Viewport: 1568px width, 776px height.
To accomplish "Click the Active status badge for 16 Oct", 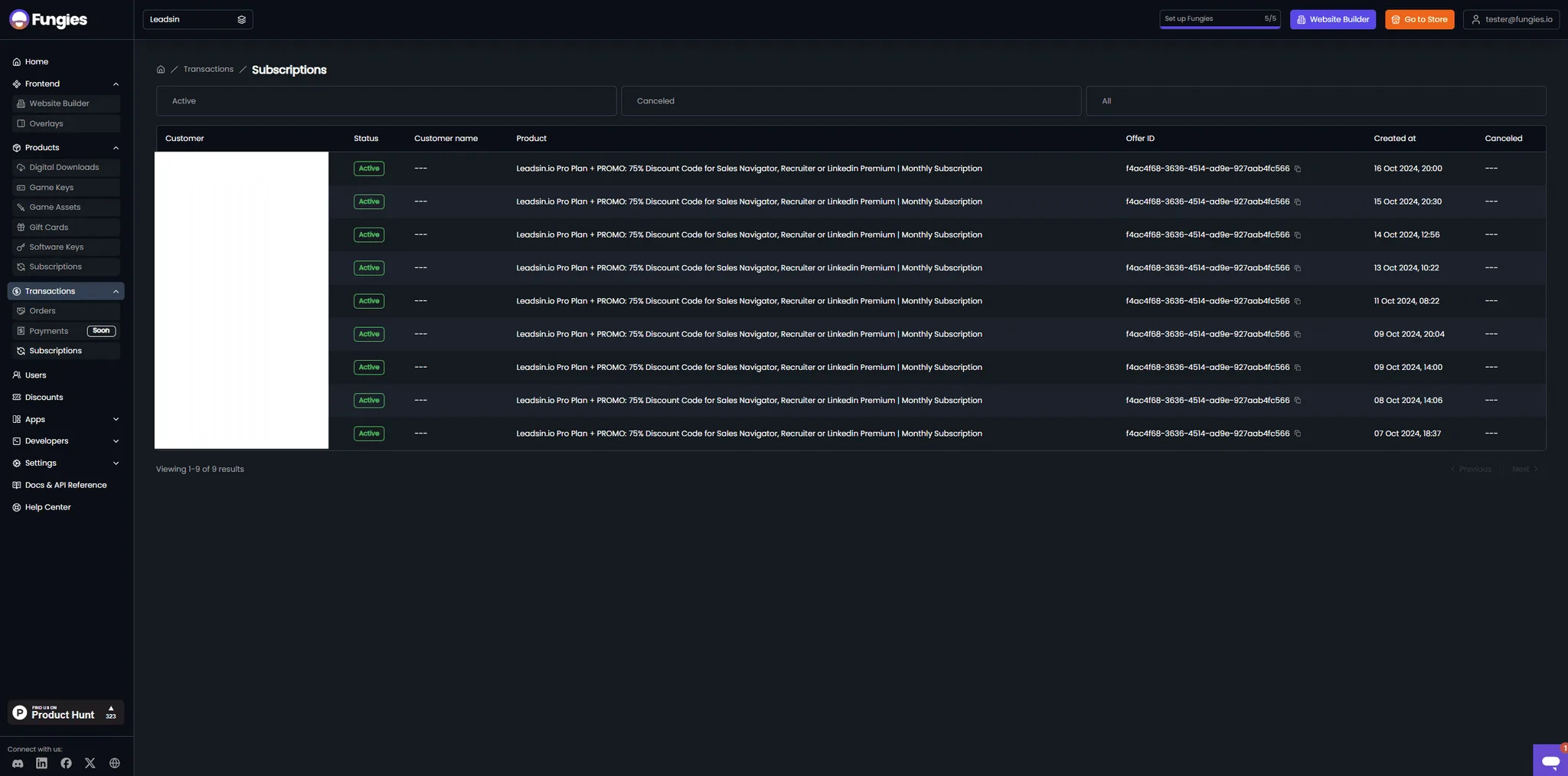I will 369,169.
